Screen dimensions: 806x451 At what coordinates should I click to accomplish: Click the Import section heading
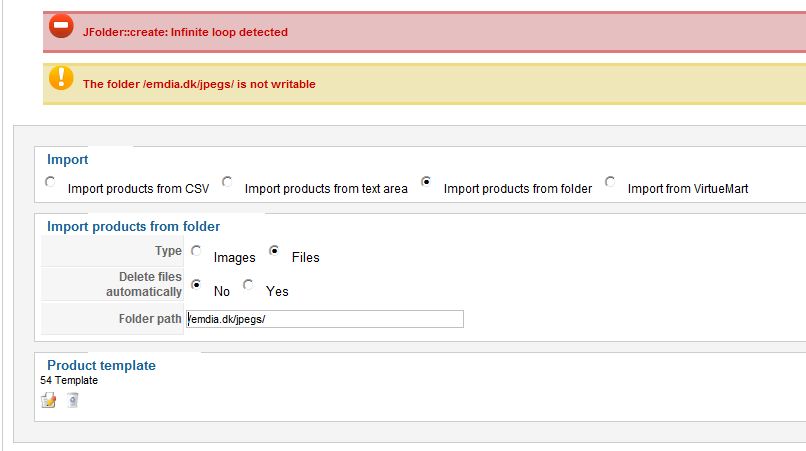point(67,159)
